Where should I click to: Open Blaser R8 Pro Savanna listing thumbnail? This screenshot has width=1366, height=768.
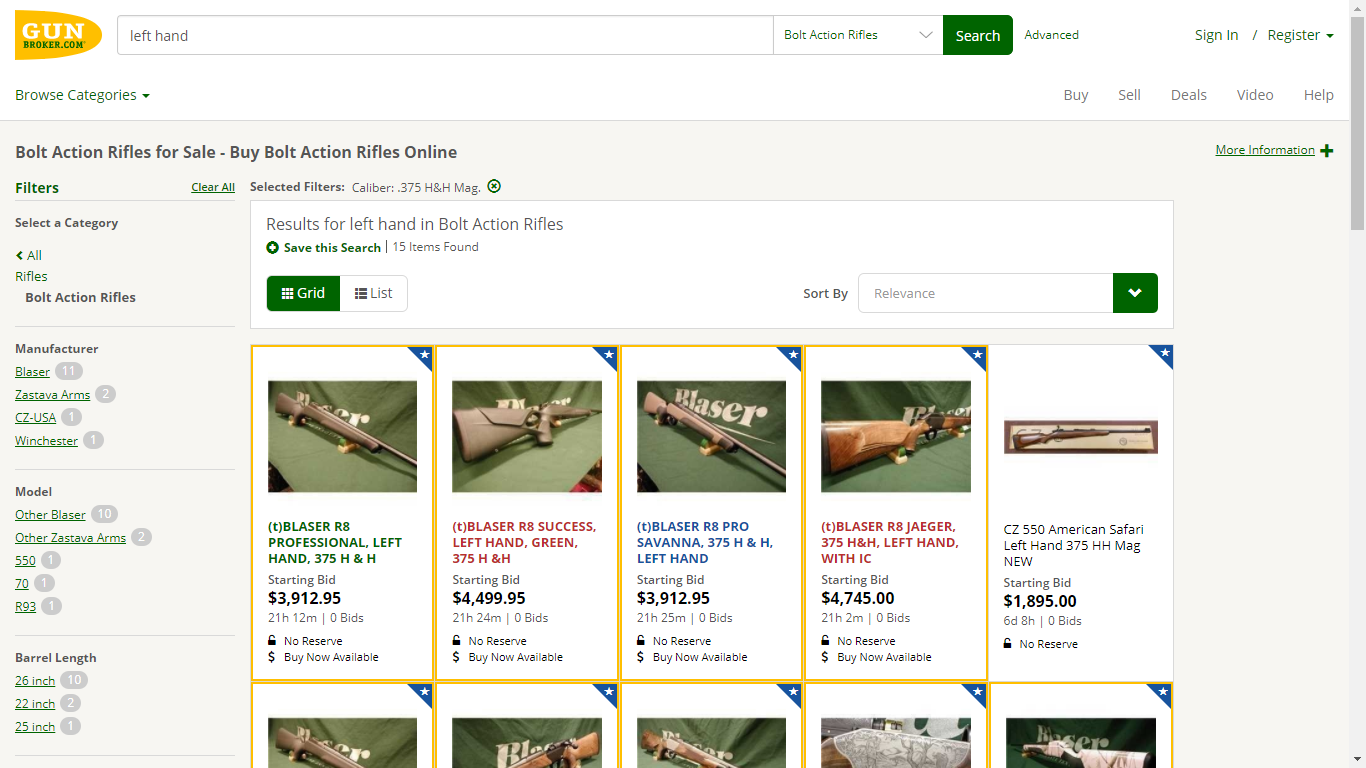click(711, 436)
